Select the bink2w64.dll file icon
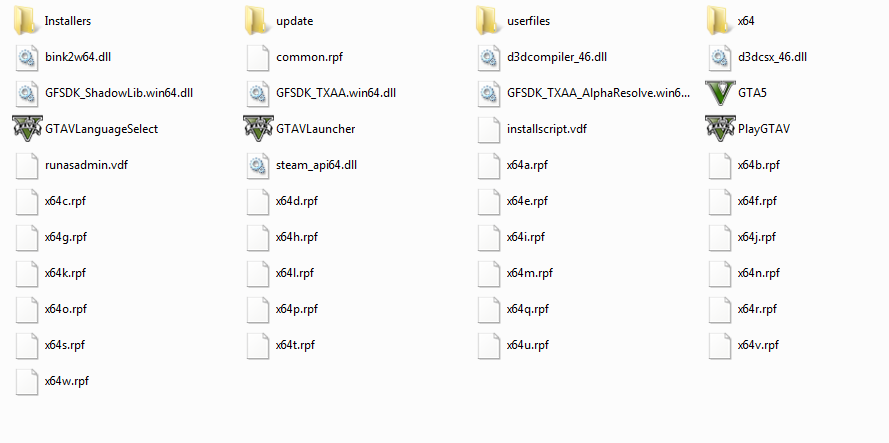The width and height of the screenshot is (889, 443). point(27,57)
